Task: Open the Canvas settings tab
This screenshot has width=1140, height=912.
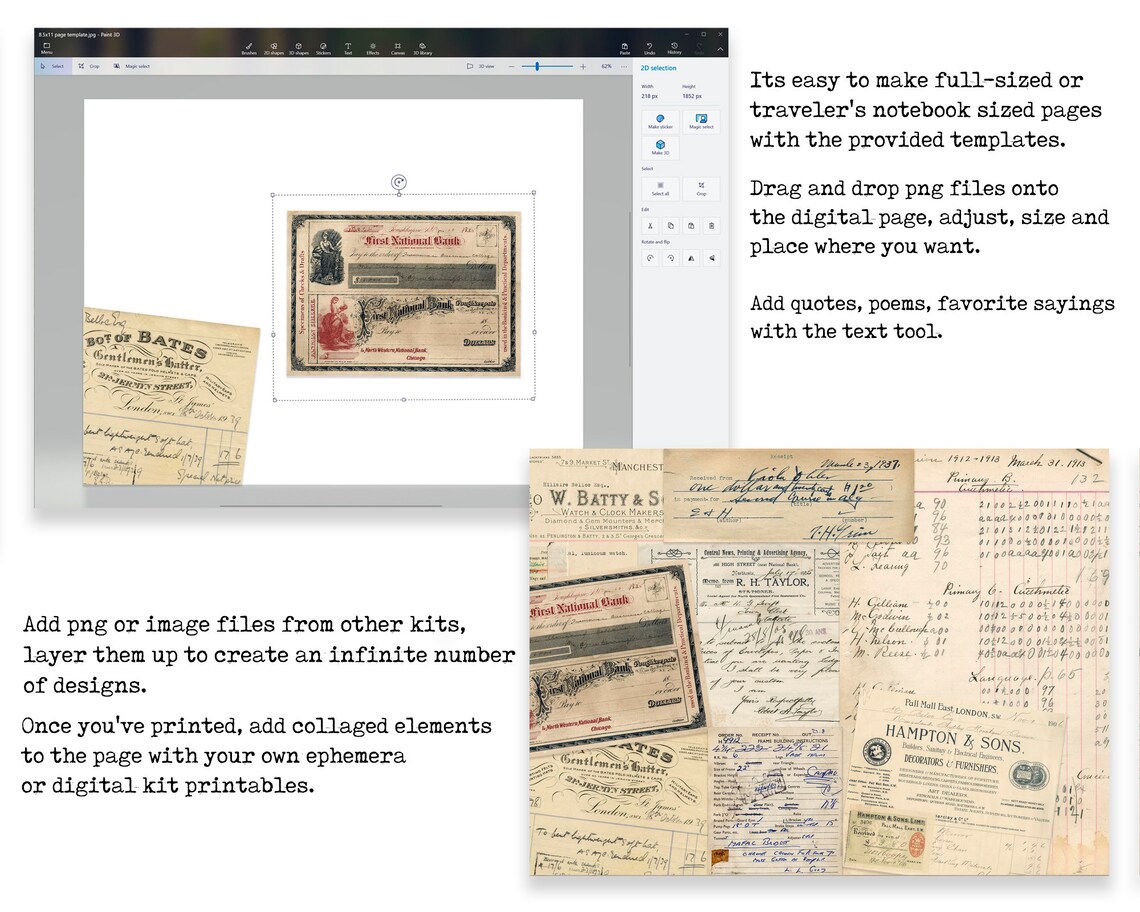Action: click(398, 49)
